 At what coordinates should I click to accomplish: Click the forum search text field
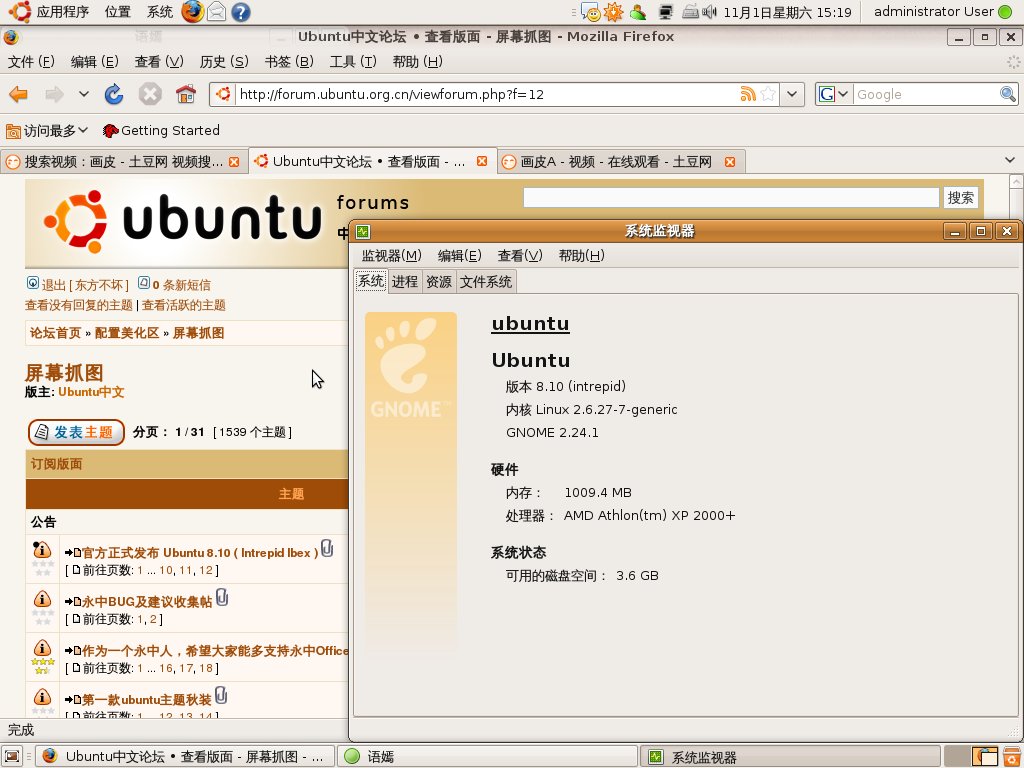click(731, 198)
